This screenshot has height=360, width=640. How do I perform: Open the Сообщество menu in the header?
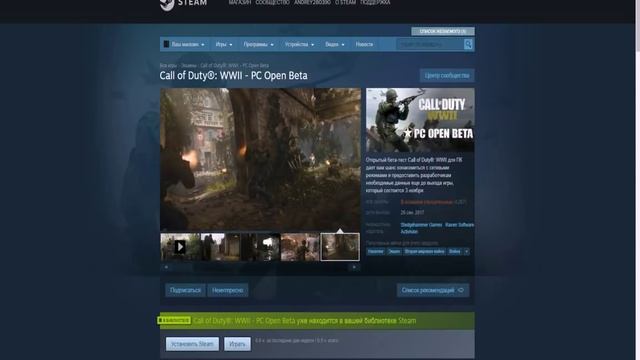pos(272,2)
